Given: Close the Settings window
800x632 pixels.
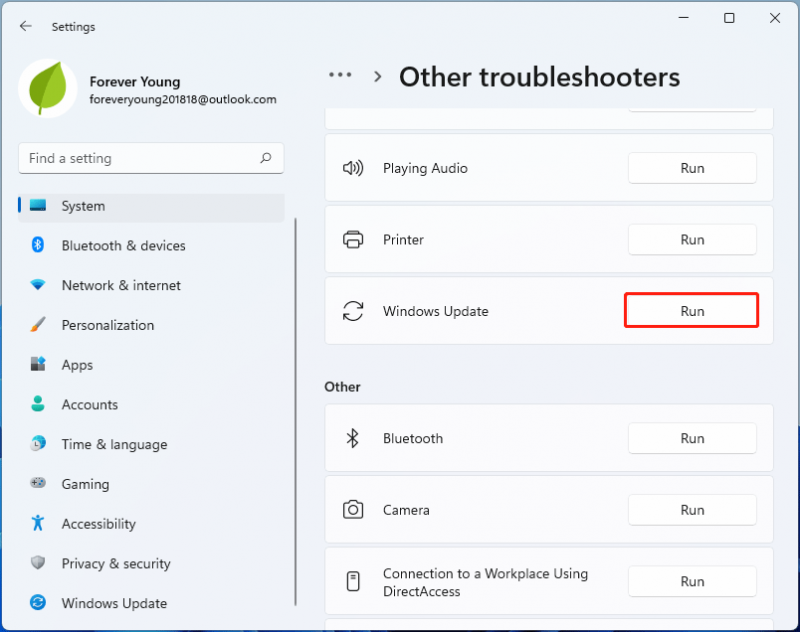Looking at the screenshot, I should 774,18.
